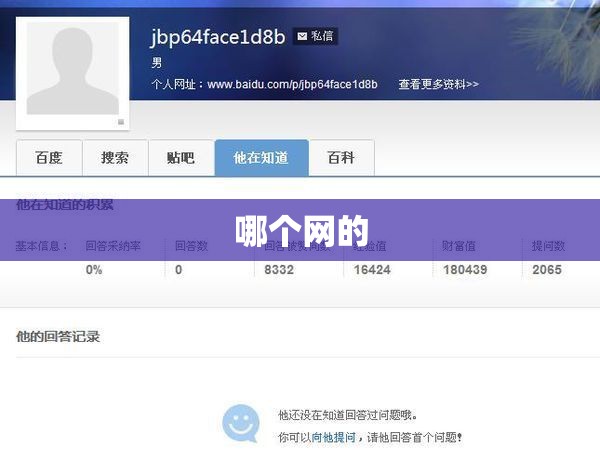
Task: Open personal URL www.baidu.com/p/jbp64face1d8b
Action: coord(292,84)
